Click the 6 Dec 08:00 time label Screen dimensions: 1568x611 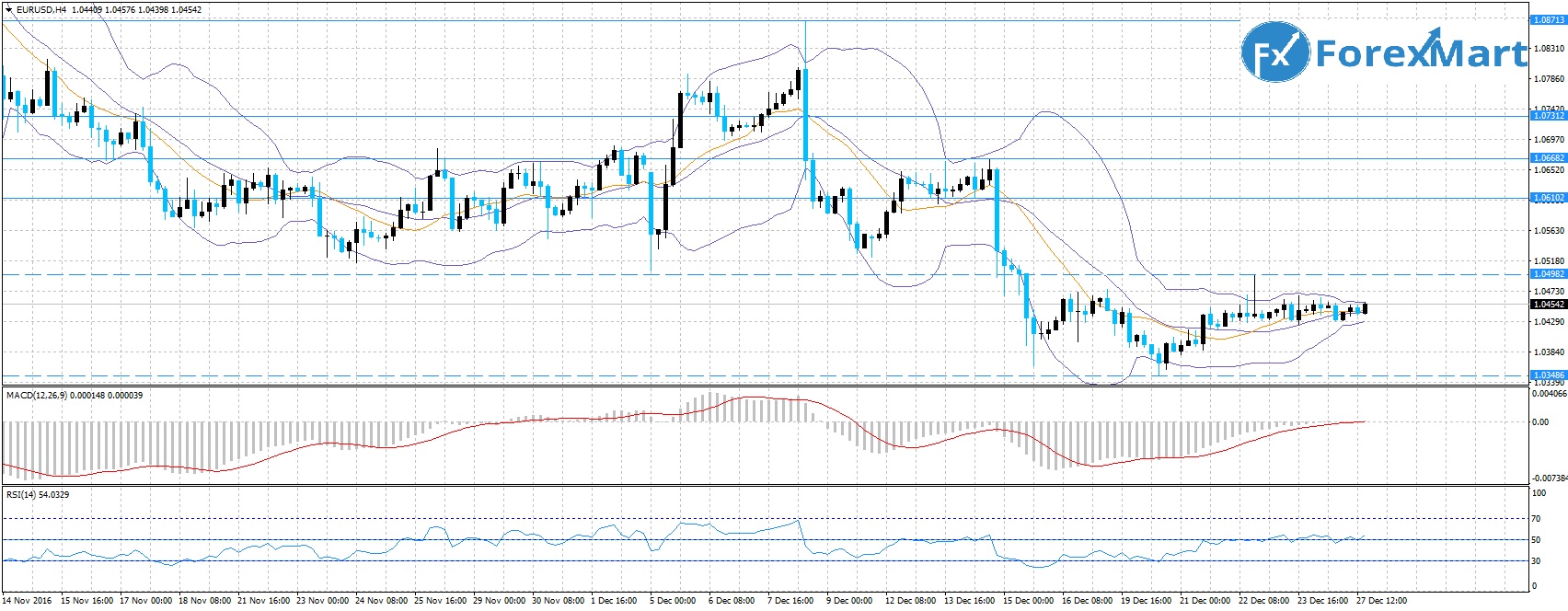click(732, 601)
